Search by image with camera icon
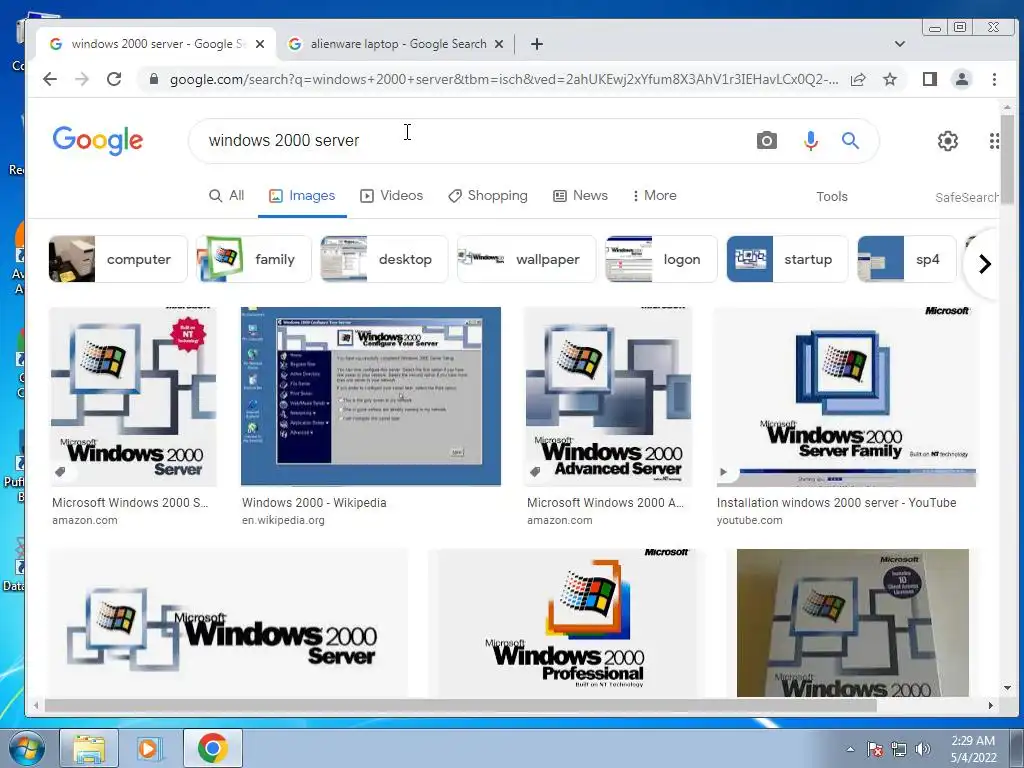This screenshot has width=1024, height=768. coord(767,140)
